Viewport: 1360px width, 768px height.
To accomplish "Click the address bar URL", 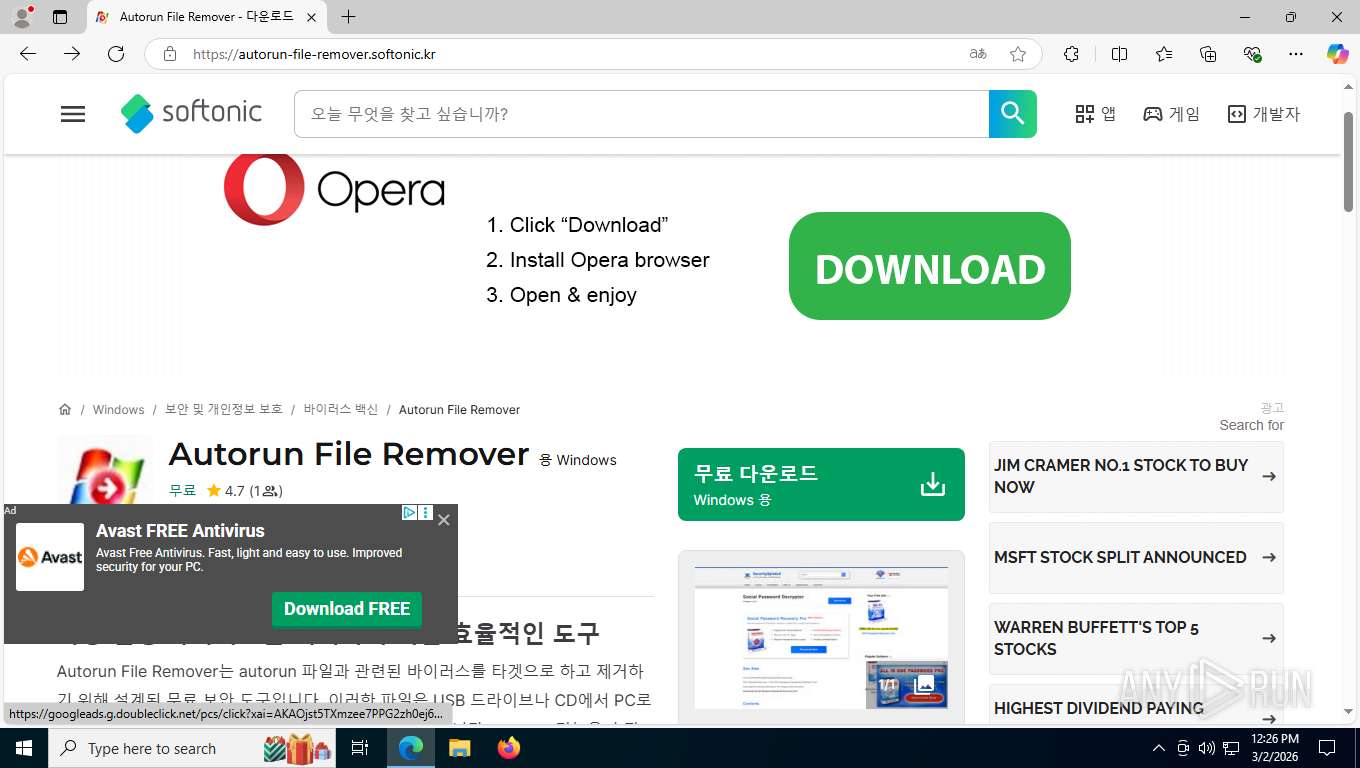I will [x=314, y=54].
